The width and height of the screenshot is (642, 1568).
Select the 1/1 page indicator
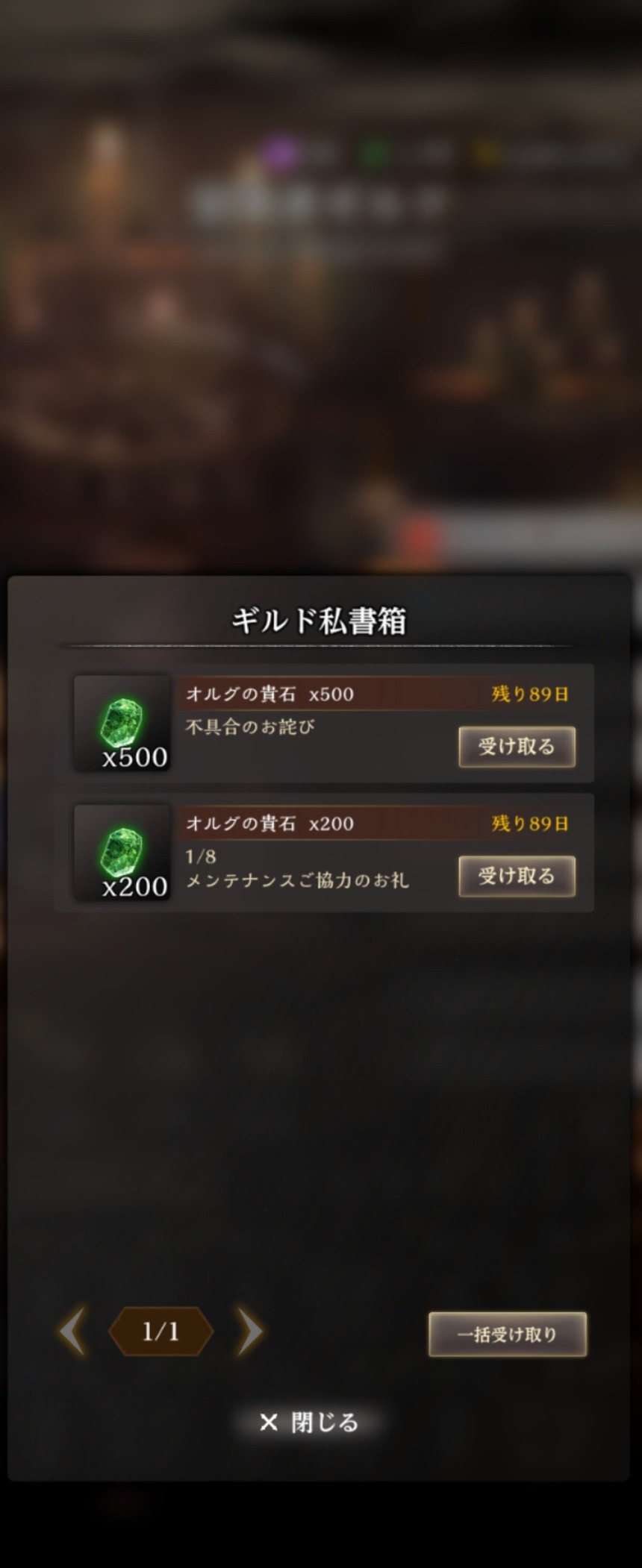pos(160,1331)
